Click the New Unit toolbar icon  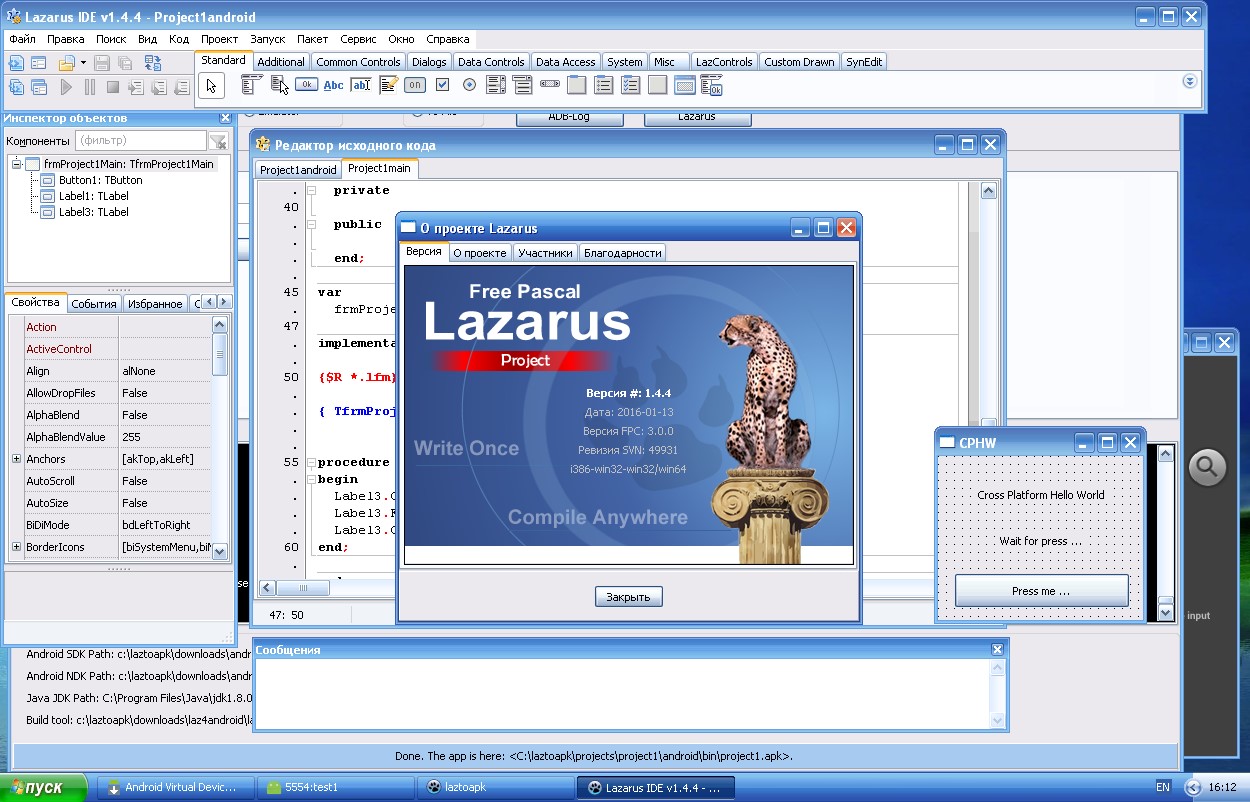tap(17, 63)
